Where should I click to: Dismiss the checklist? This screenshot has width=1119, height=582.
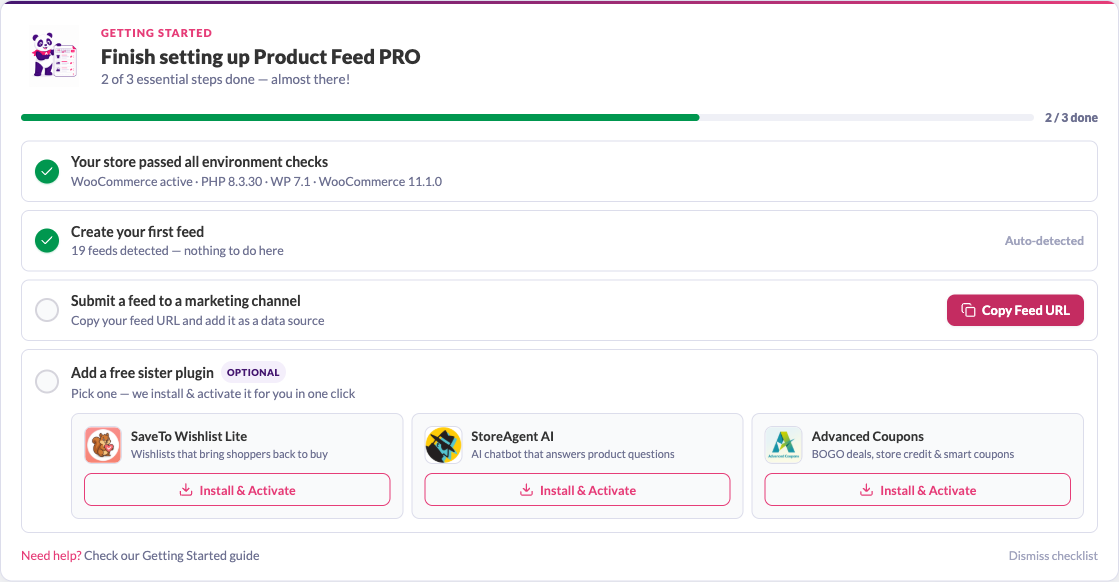[x=1053, y=556]
